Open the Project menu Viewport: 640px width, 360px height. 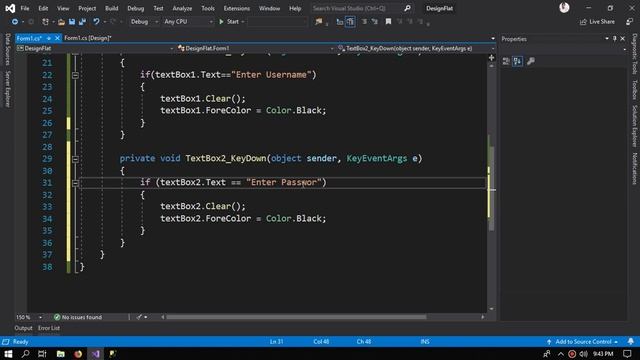(x=87, y=8)
